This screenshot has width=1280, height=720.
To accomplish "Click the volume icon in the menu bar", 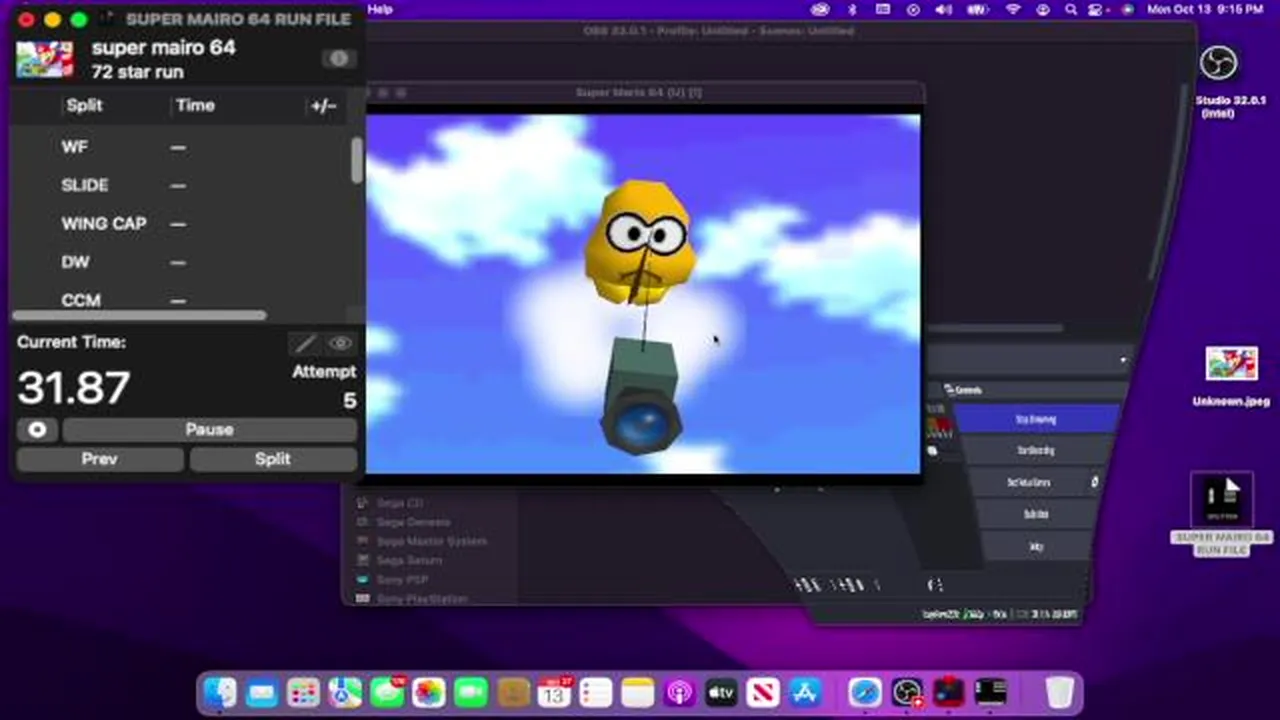I will (944, 9).
